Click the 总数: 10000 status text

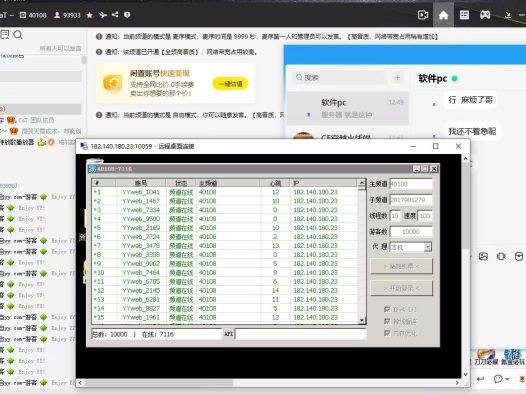click(x=110, y=334)
